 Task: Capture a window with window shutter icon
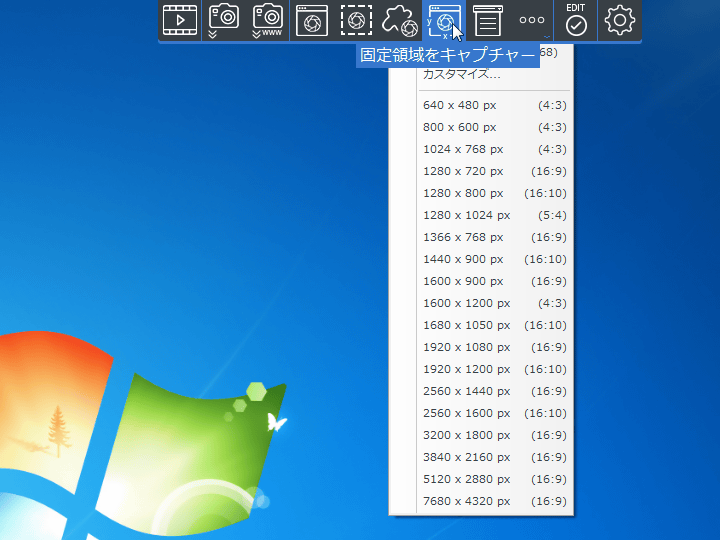[x=312, y=20]
